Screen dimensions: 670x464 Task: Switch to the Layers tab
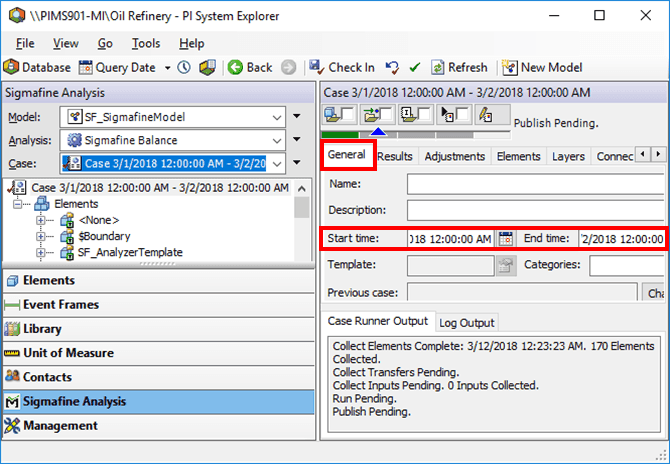click(x=568, y=156)
